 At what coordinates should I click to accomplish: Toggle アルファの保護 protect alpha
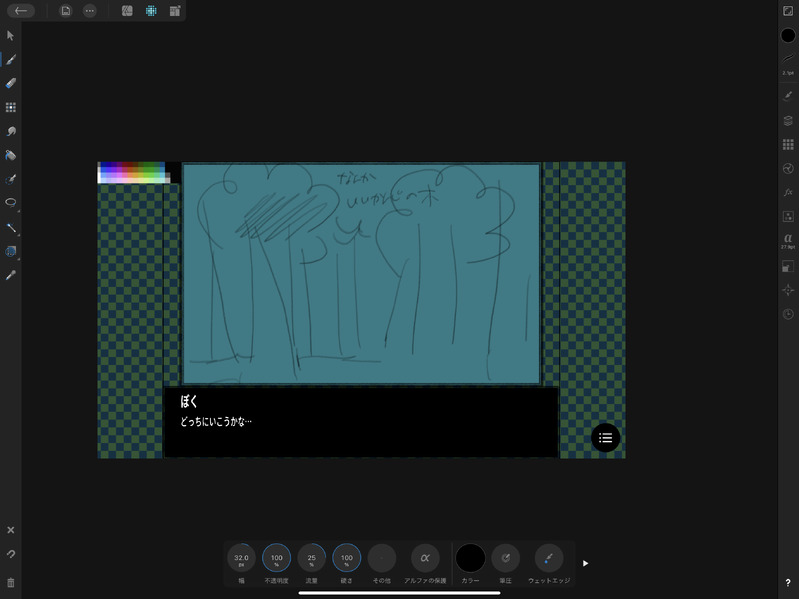click(425, 558)
